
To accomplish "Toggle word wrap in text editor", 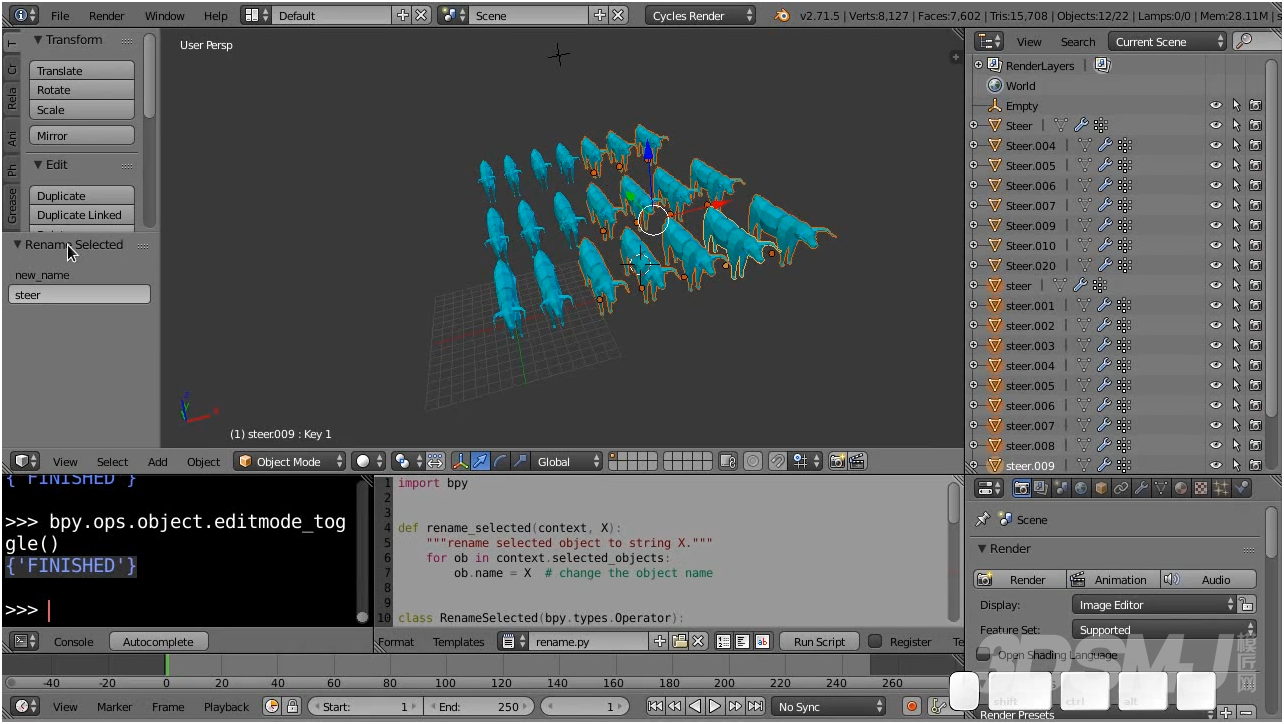I will pyautogui.click(x=743, y=641).
